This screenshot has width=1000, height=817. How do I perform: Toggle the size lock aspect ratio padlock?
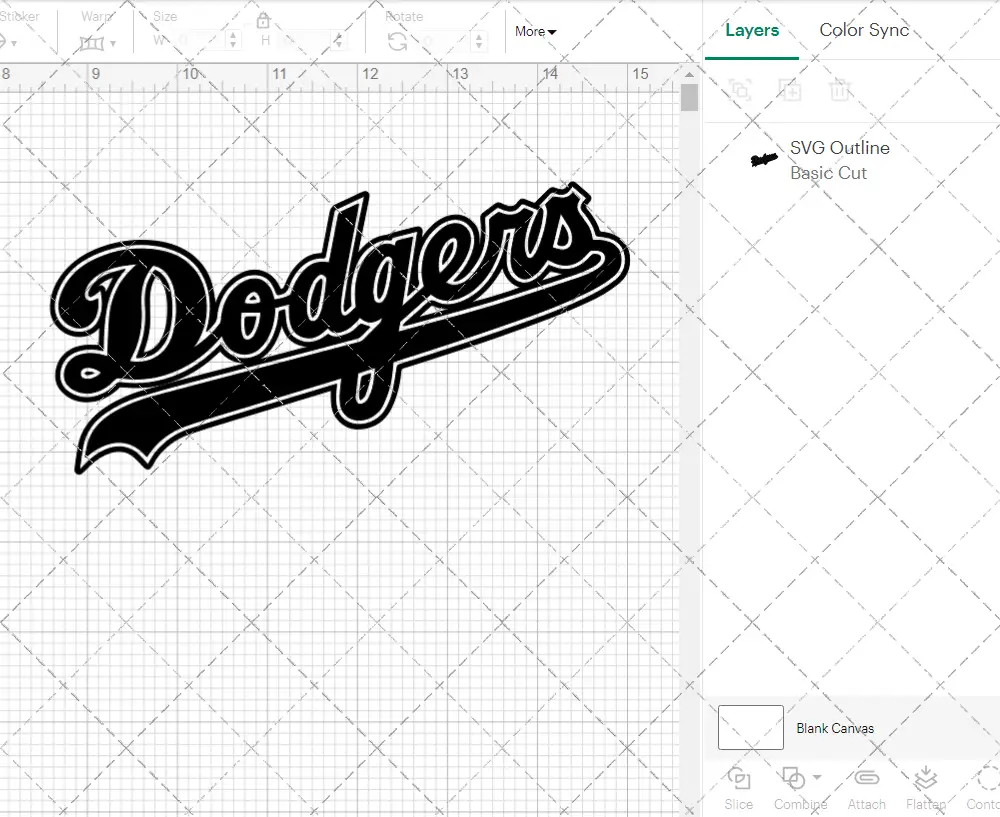coord(263,19)
